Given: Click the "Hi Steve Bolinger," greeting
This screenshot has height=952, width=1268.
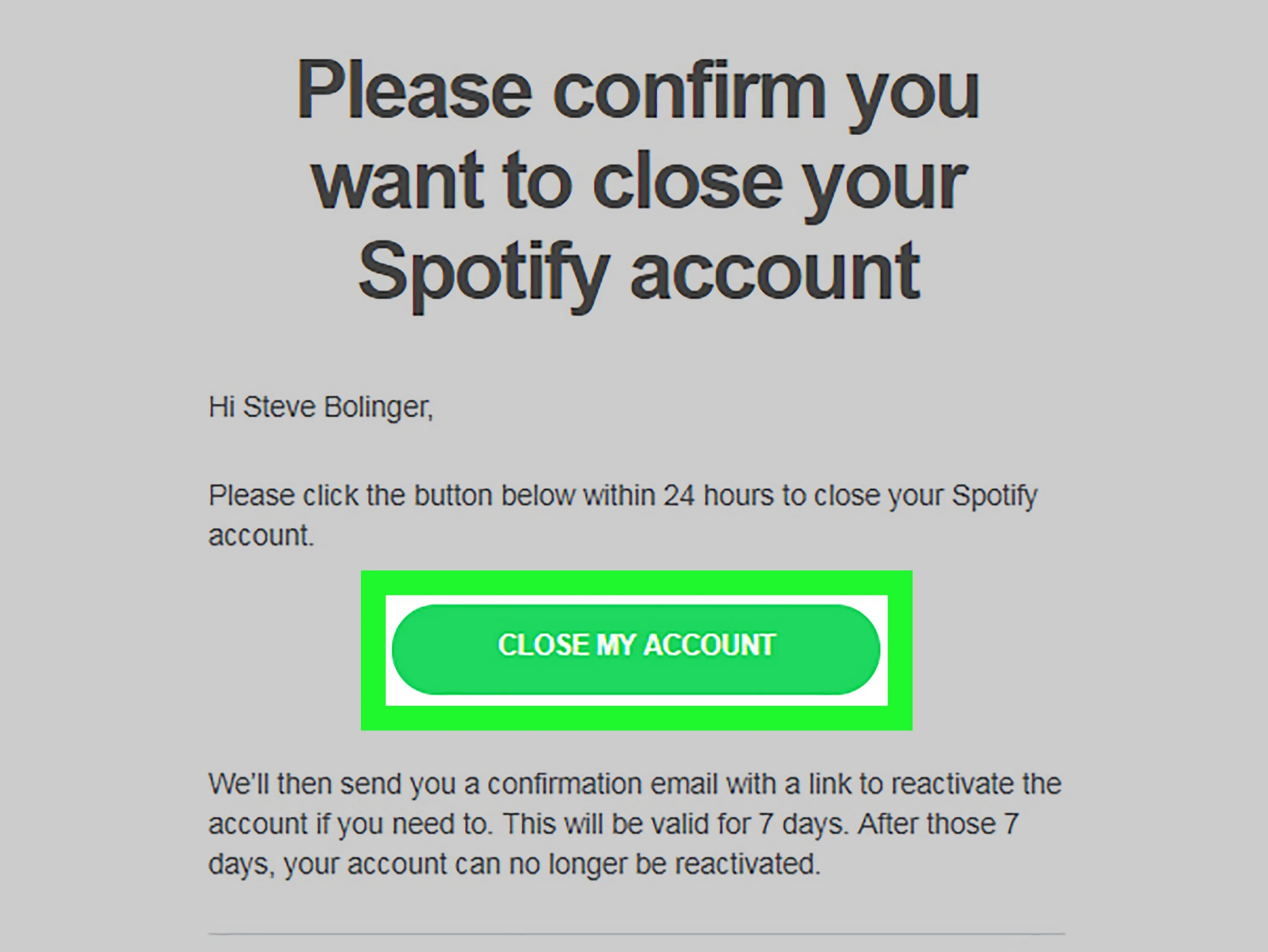Looking at the screenshot, I should tap(320, 407).
